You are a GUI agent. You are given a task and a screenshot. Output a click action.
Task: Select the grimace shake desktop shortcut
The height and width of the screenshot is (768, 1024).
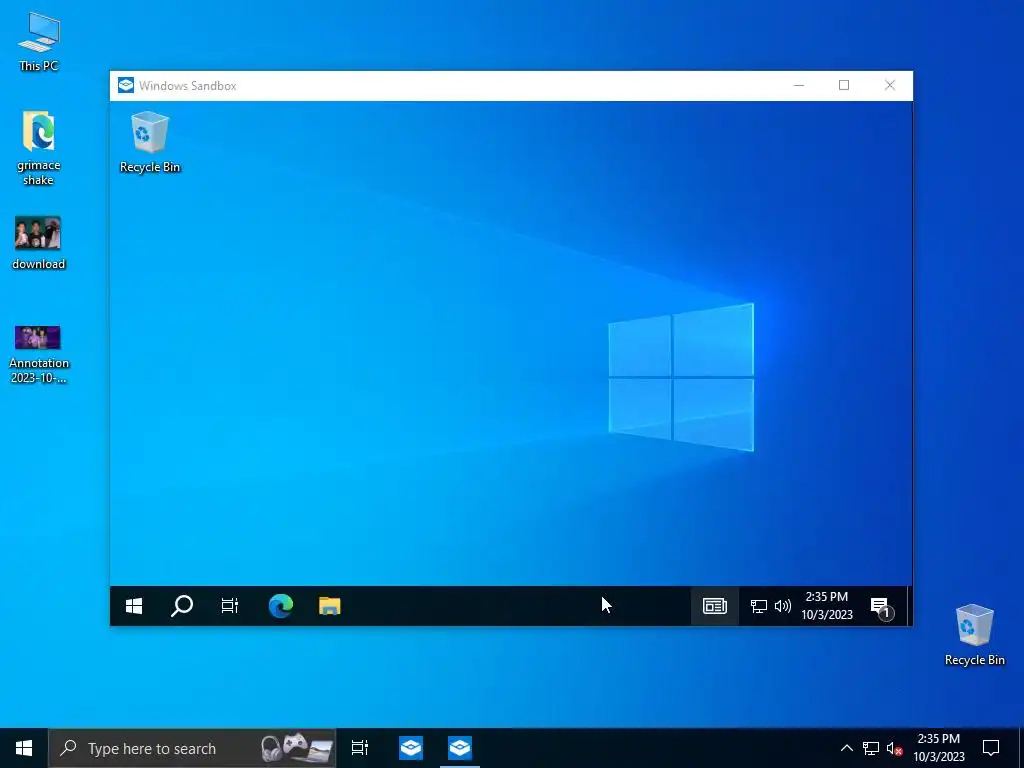point(39,148)
